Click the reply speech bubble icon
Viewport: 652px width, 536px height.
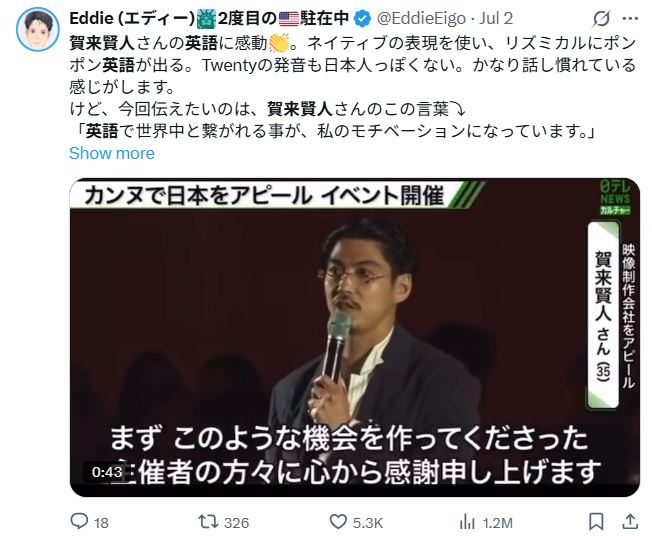[x=79, y=521]
